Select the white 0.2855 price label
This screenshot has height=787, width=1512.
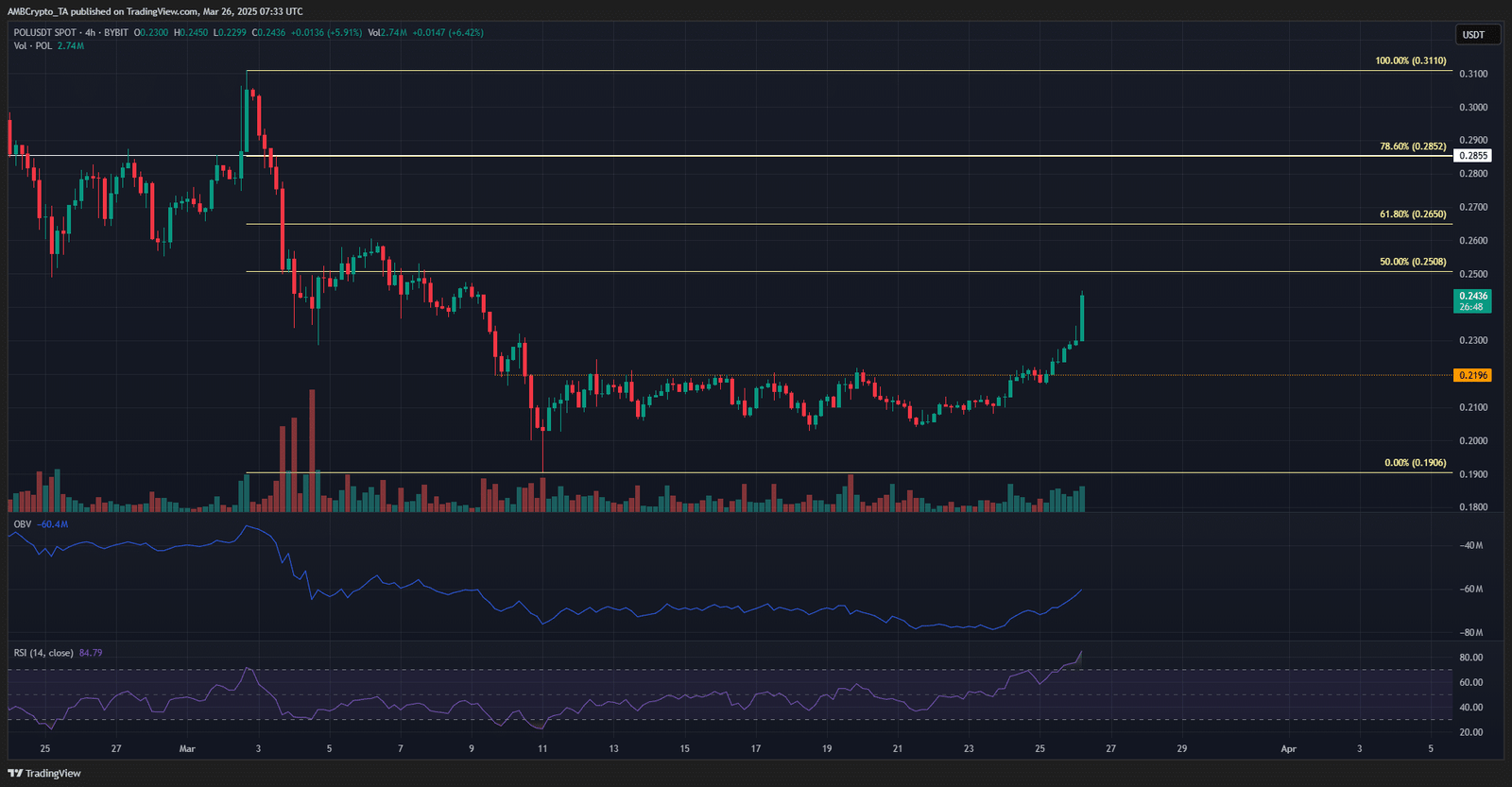(1472, 156)
